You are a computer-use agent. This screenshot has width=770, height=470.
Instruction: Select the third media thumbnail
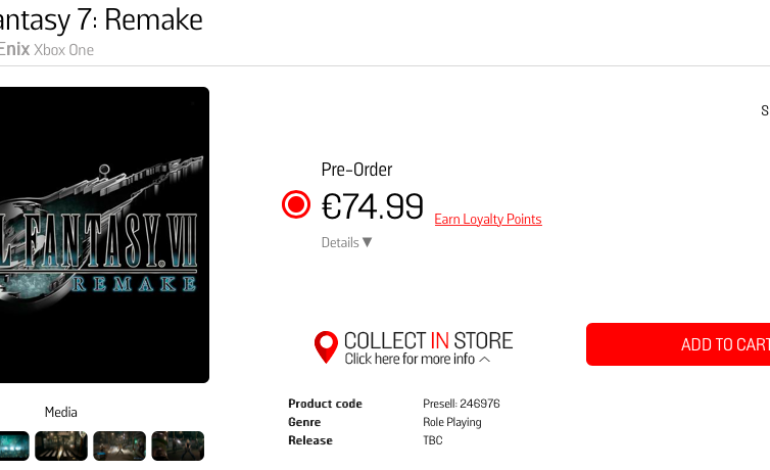(x=119, y=446)
